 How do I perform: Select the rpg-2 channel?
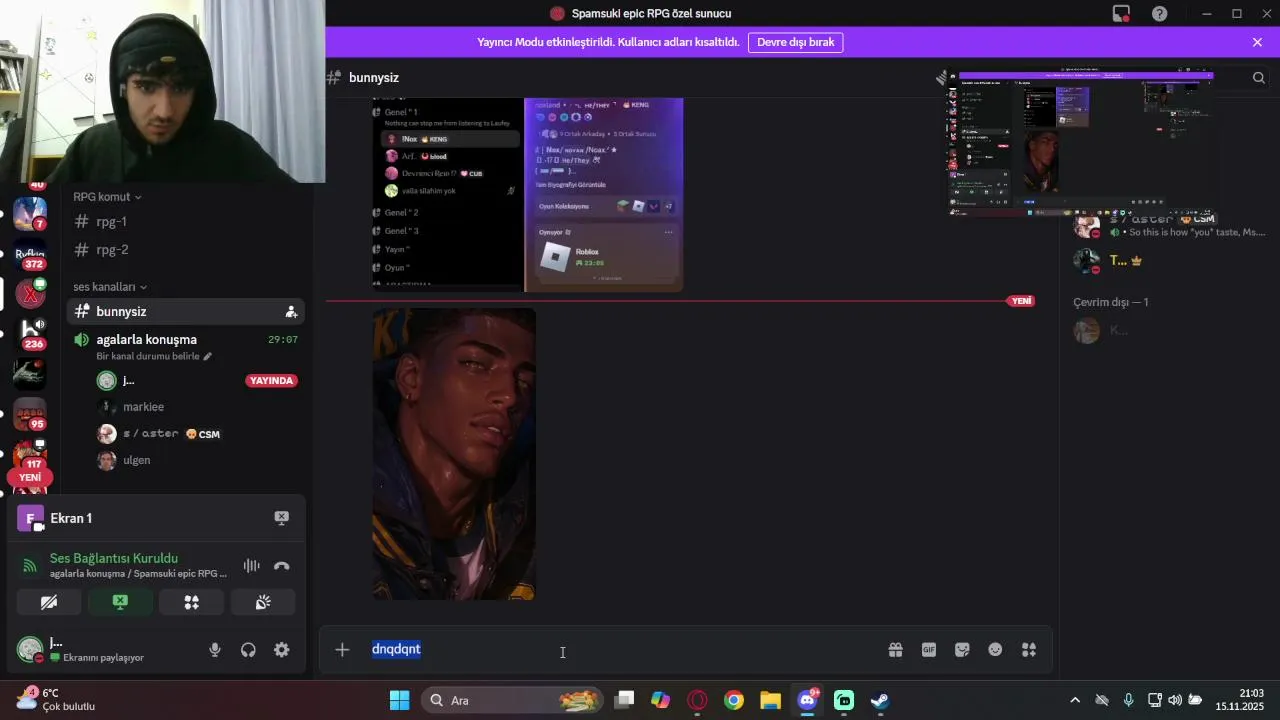tap(186, 250)
